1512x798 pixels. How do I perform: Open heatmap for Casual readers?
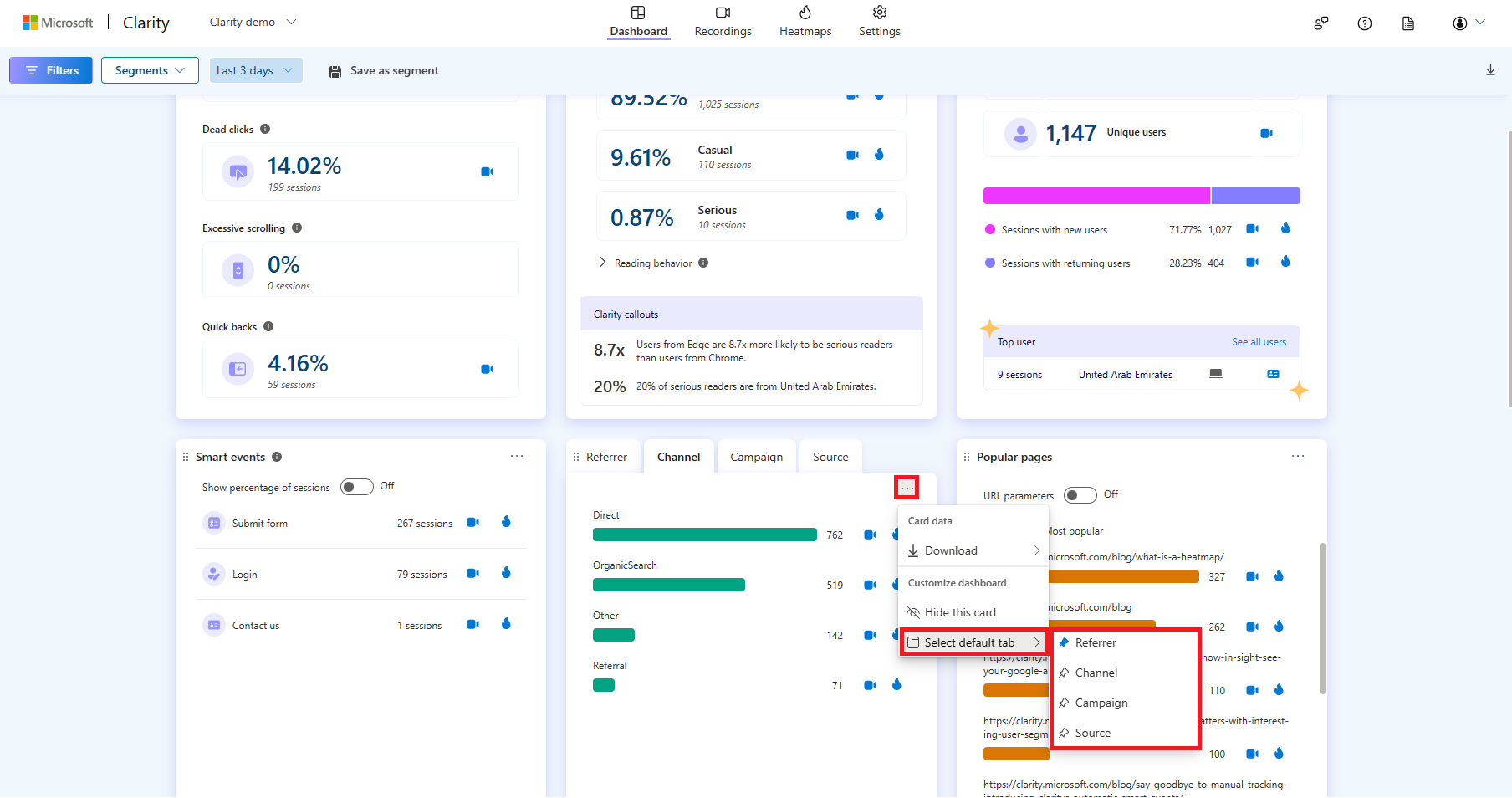pos(879,154)
